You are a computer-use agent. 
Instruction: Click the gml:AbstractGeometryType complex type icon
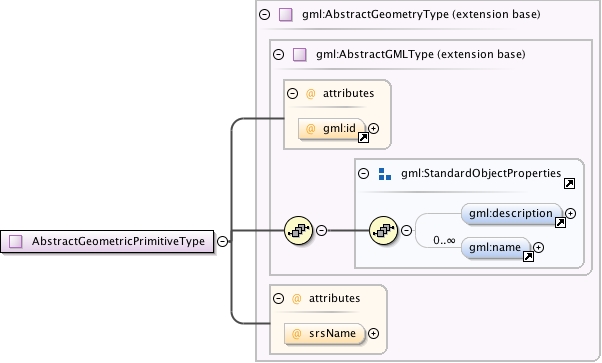coord(286,15)
